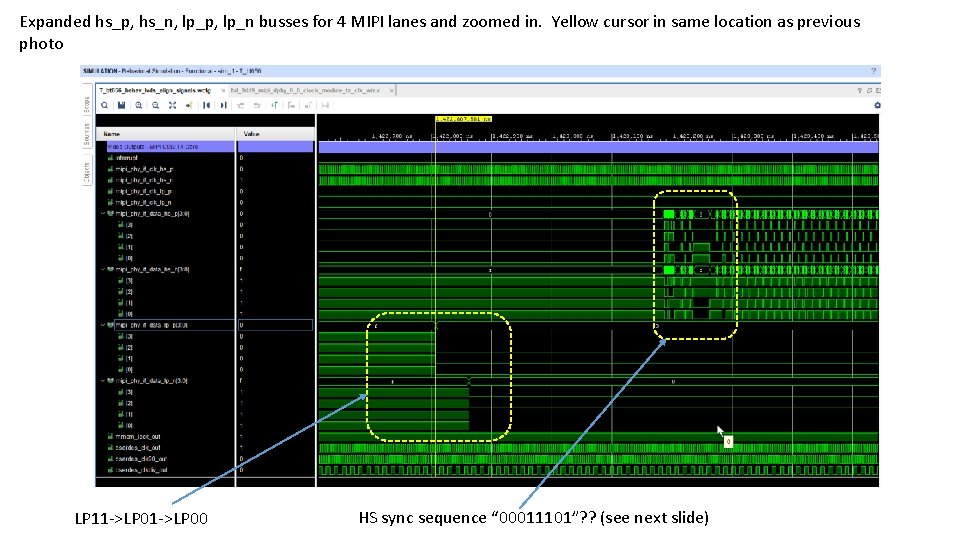Image resolution: width=960 pixels, height=540 pixels.
Task: Open waveform settings gear icon
Action: [877, 105]
